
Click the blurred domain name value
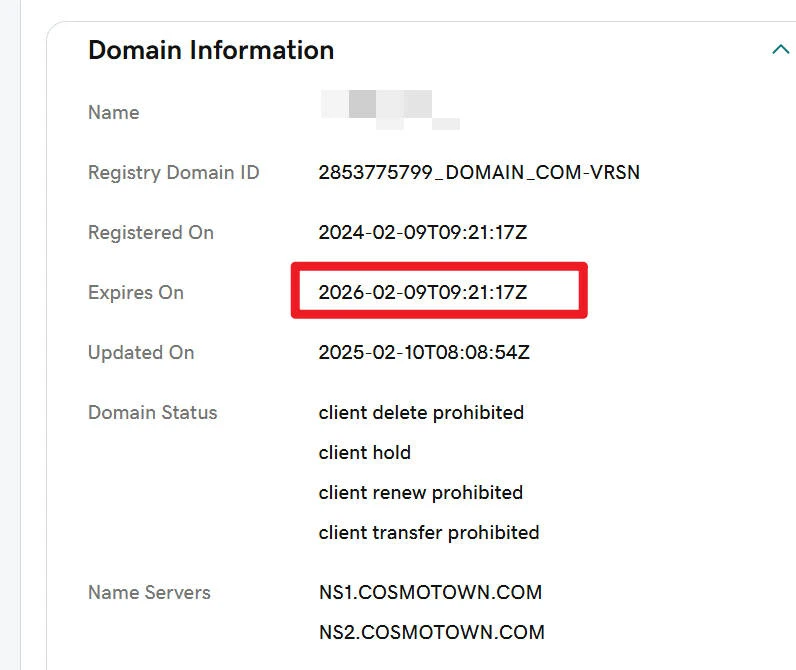(388, 109)
